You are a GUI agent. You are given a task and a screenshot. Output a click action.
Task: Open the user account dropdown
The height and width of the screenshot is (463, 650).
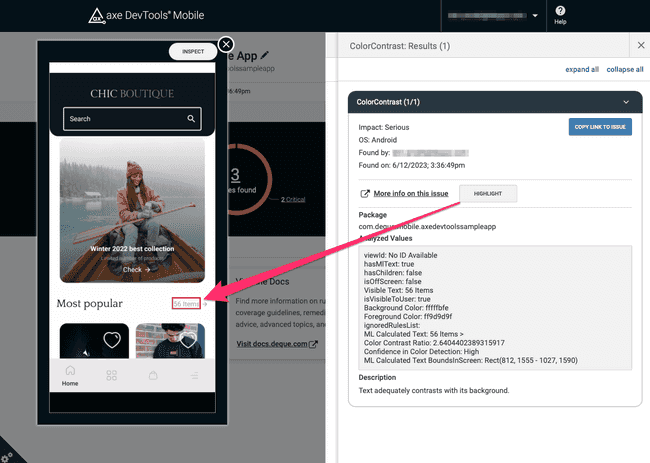pos(493,16)
